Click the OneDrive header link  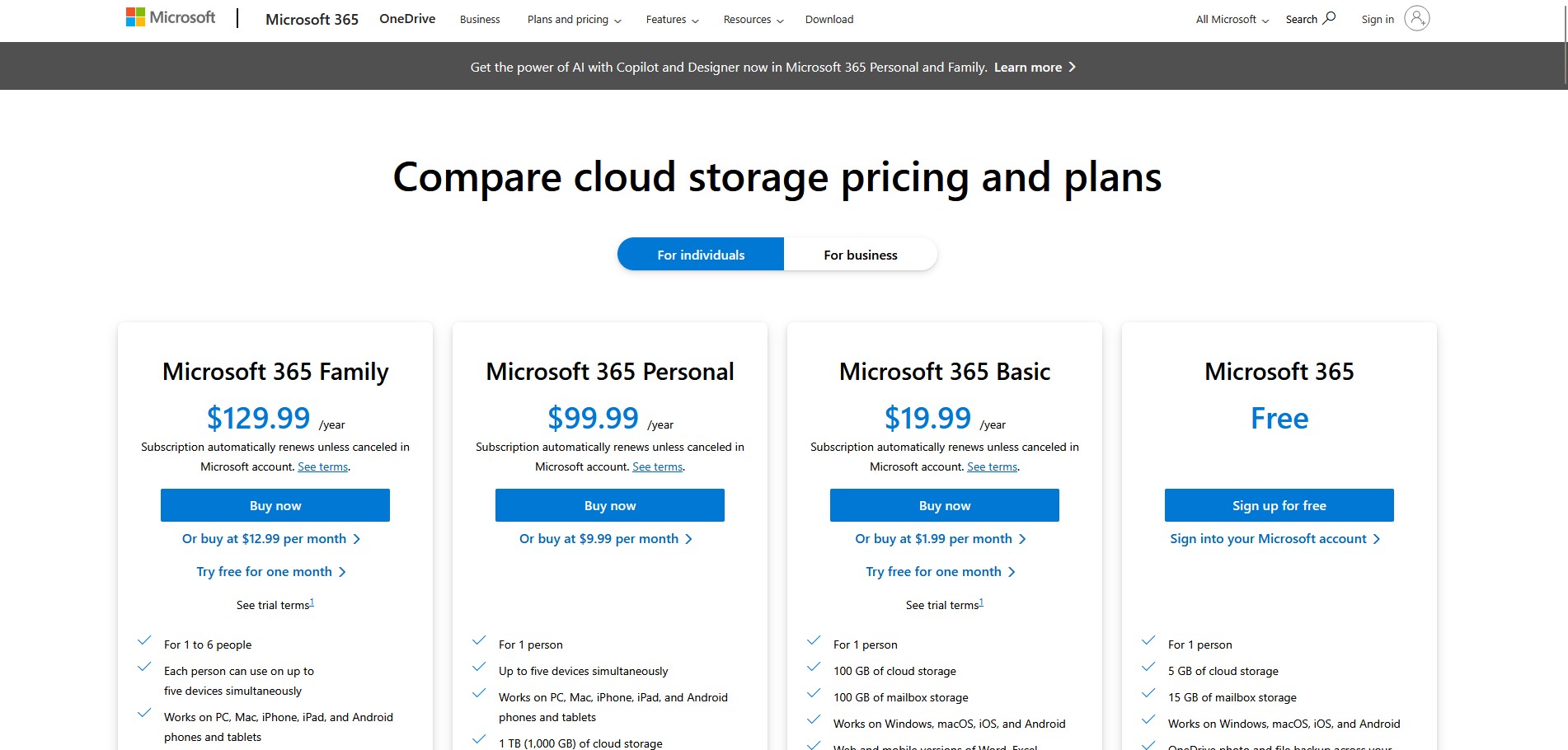tap(407, 19)
